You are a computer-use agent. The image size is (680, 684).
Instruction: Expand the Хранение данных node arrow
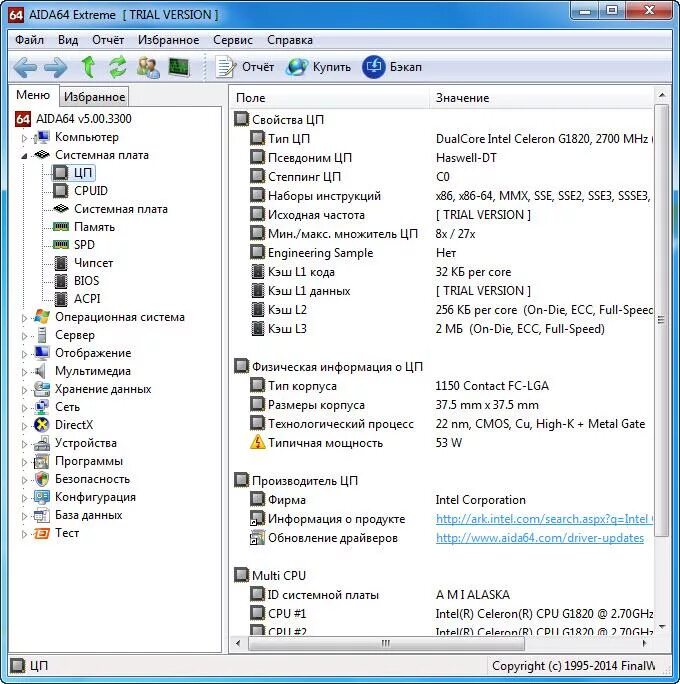24,390
